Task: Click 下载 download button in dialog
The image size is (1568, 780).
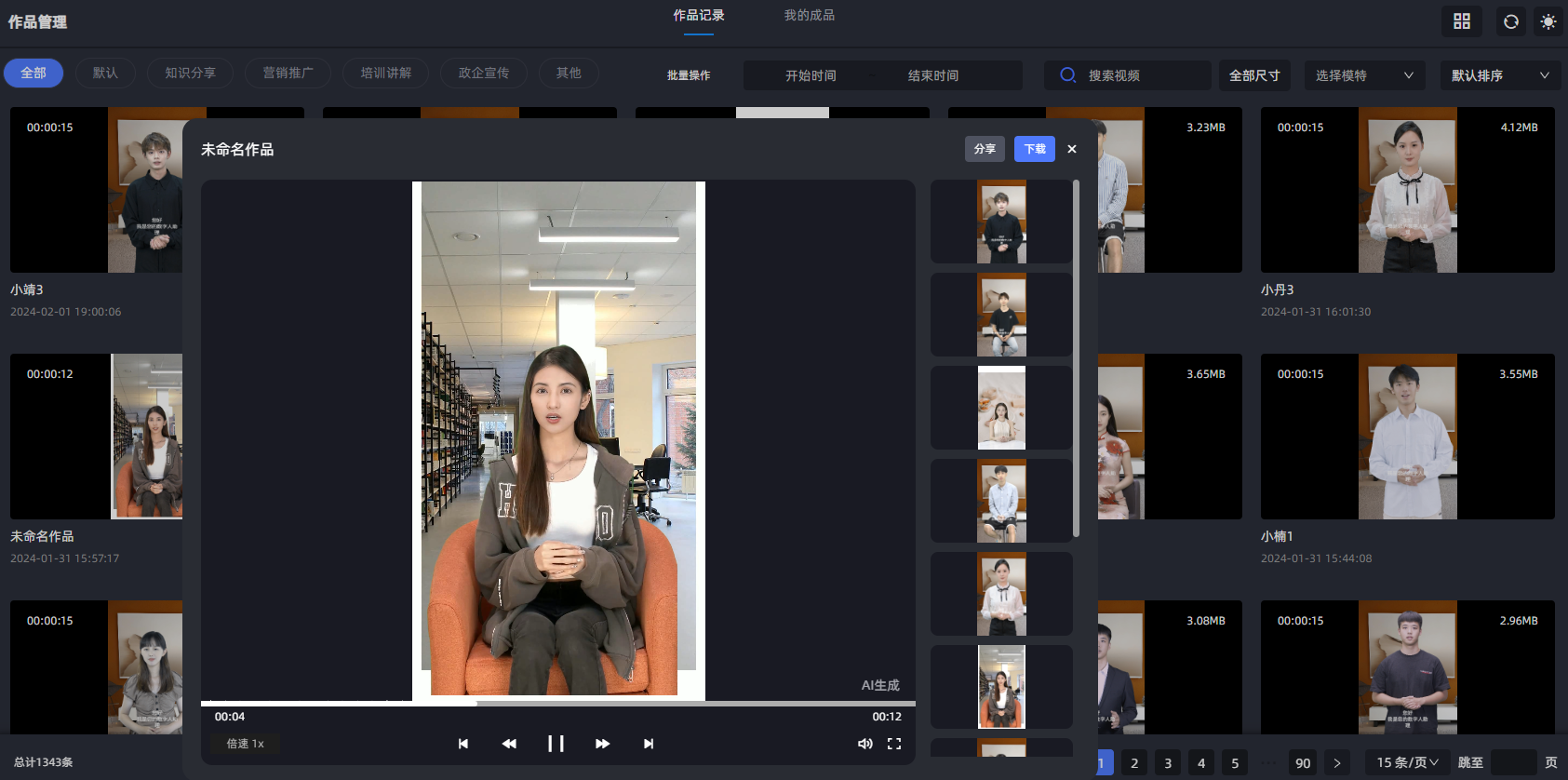Action: pyautogui.click(x=1035, y=149)
